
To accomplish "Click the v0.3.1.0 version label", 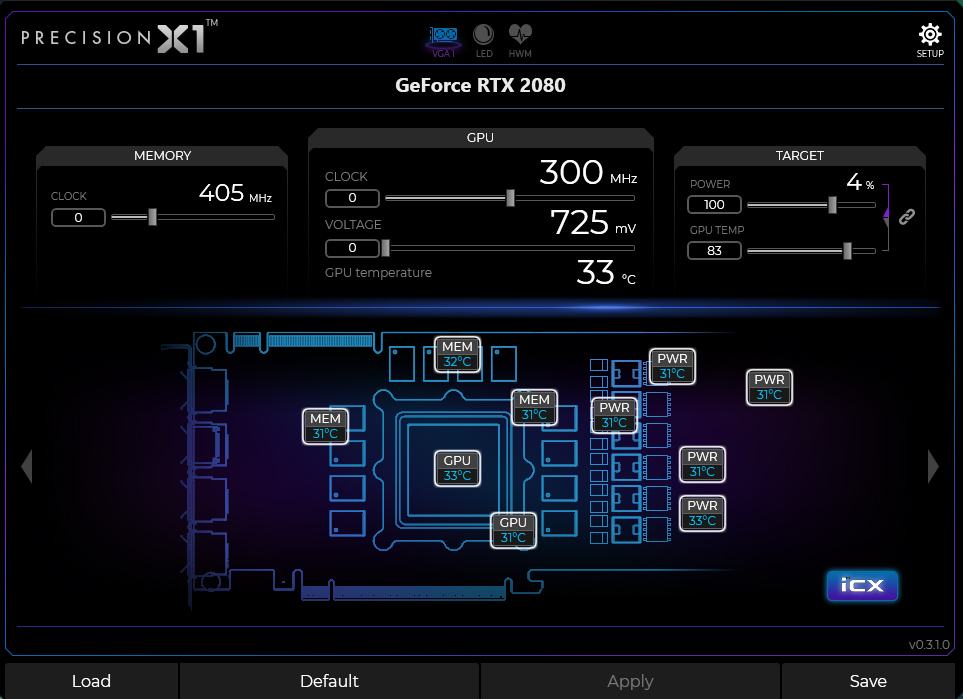I will [x=929, y=644].
